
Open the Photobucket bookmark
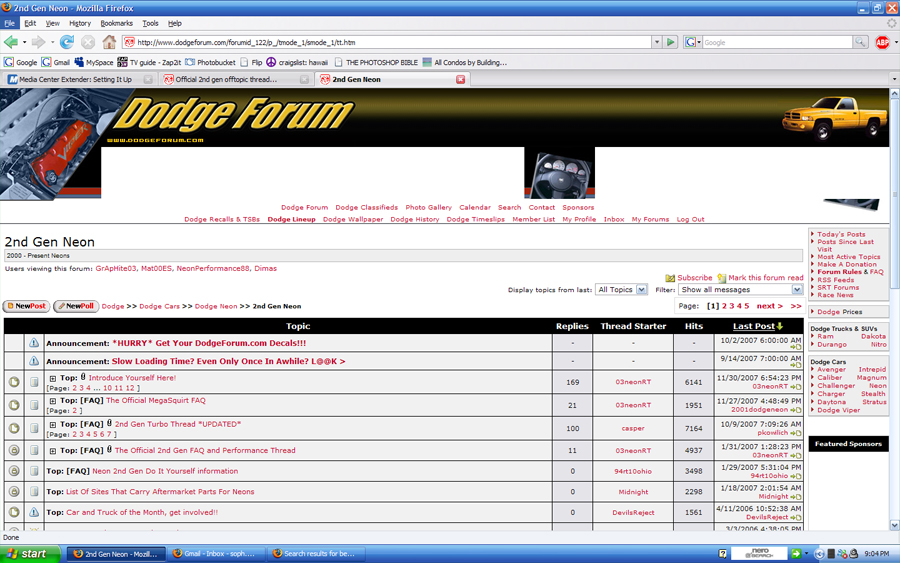click(x=210, y=63)
